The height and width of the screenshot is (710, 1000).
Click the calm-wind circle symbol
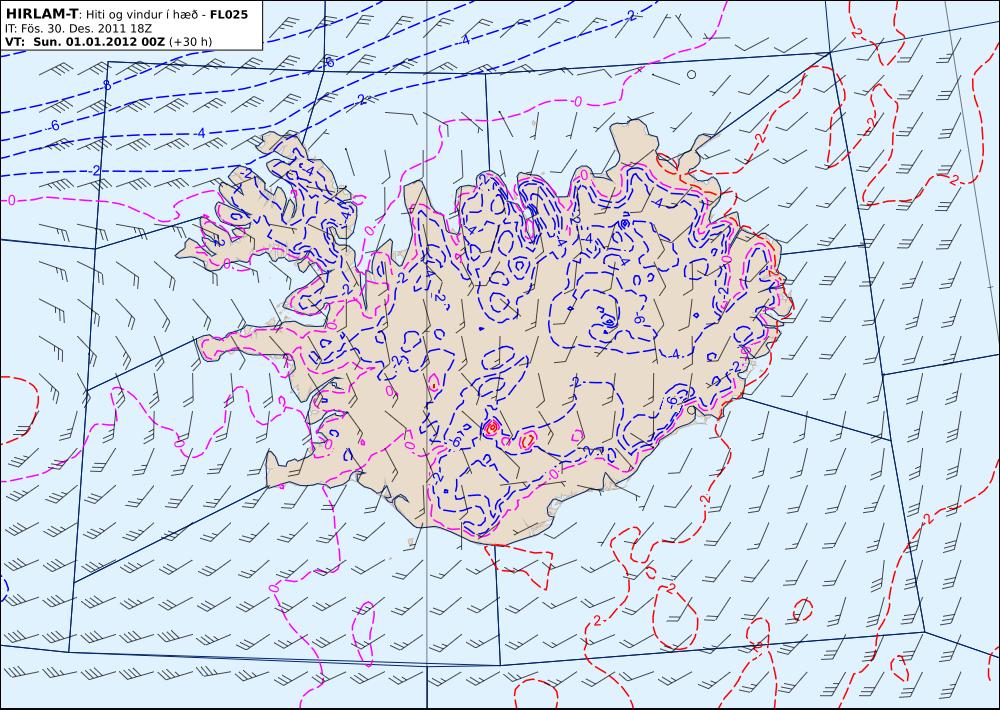(691, 75)
